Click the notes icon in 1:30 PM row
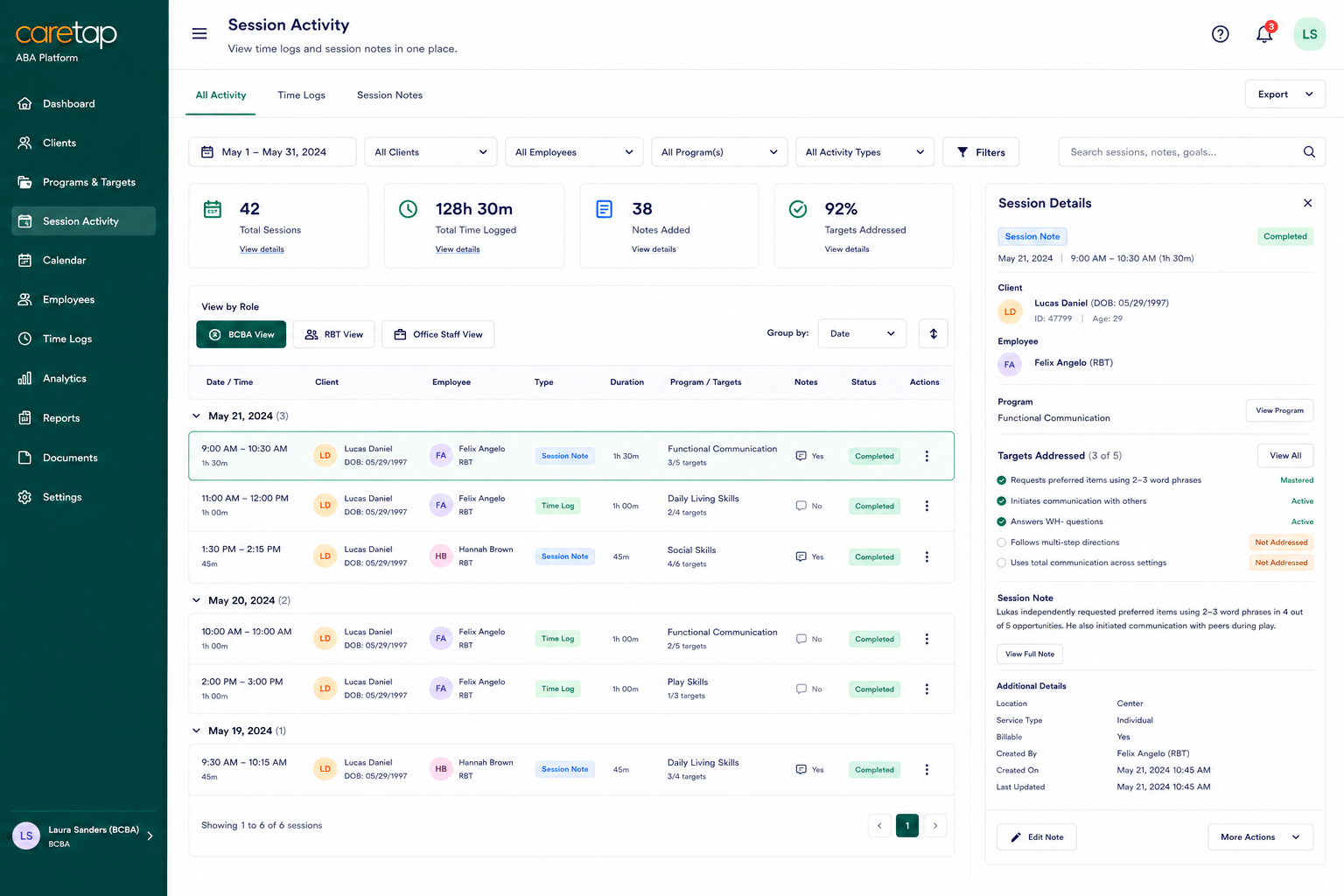This screenshot has height=896, width=1344. 801,556
